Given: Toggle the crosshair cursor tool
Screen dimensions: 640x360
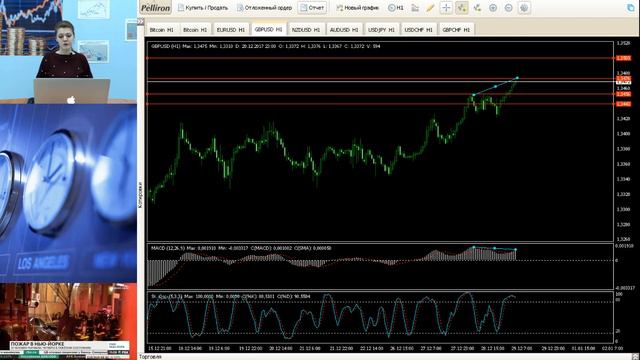Looking at the screenshot, I should 446,8.
